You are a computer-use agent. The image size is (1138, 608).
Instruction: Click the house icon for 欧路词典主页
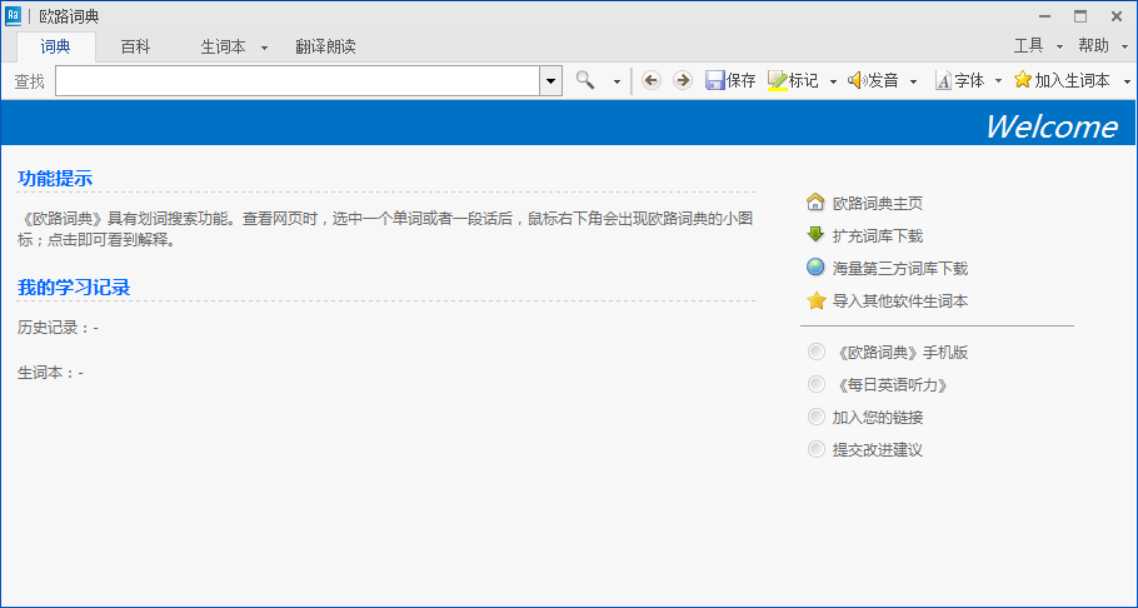coord(815,202)
